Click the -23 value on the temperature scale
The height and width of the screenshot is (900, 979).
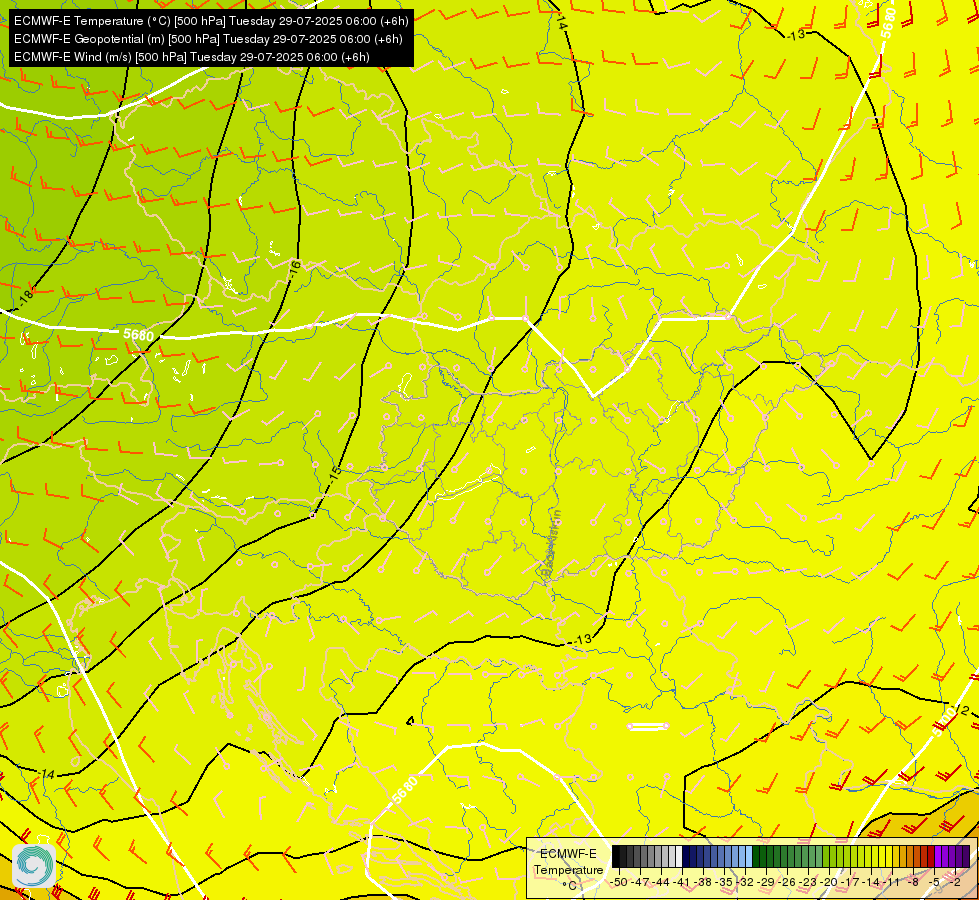pos(808,882)
